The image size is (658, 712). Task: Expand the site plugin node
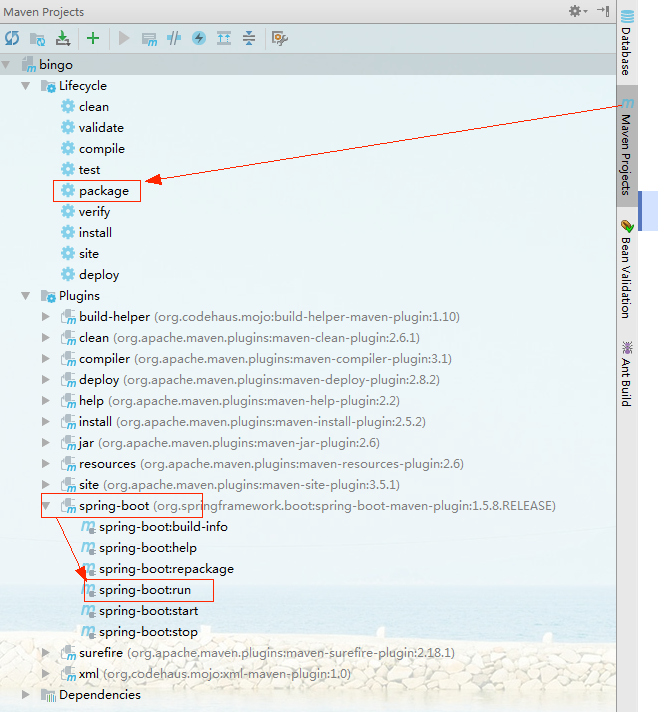click(45, 485)
